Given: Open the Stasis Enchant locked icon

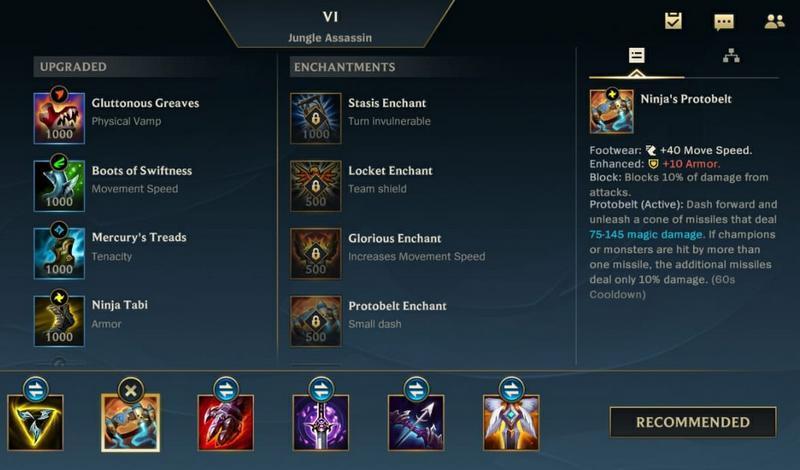Looking at the screenshot, I should [315, 118].
